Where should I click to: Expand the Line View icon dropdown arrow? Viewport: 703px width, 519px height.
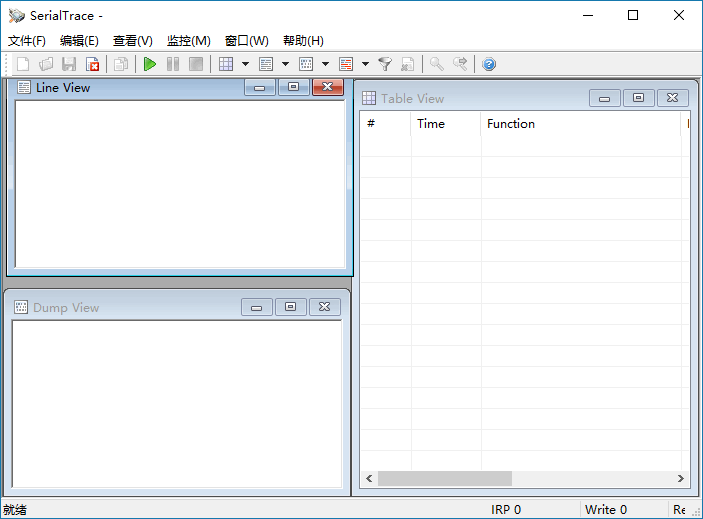pos(285,64)
